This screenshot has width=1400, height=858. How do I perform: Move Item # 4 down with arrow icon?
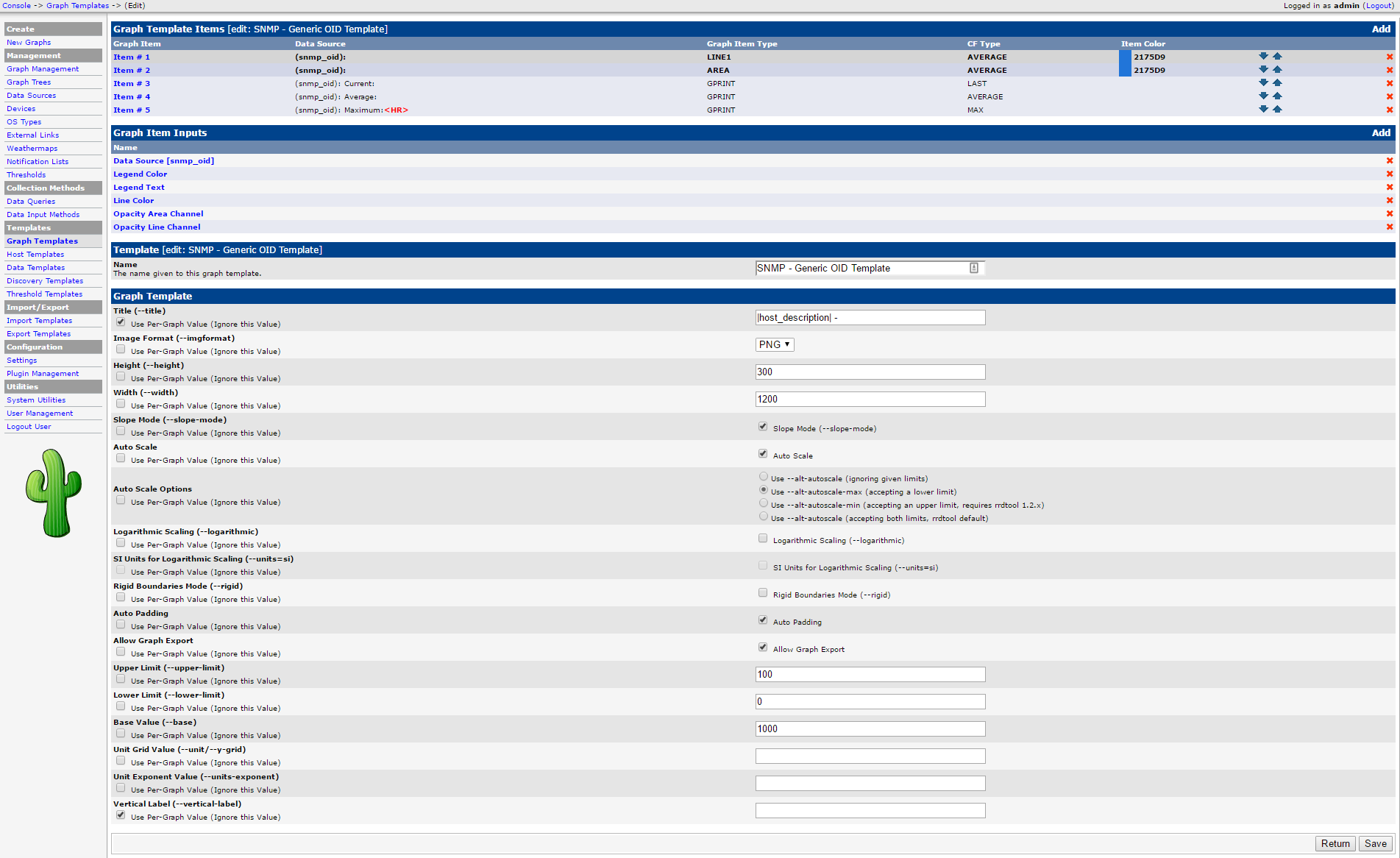coord(1263,96)
